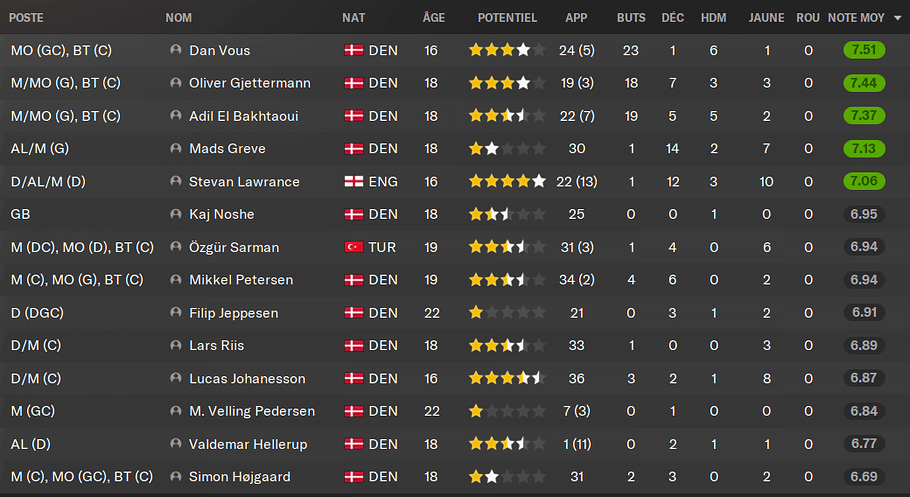Click the person icon beside Dan Vous
The image size is (910, 497).
pyautogui.click(x=176, y=50)
